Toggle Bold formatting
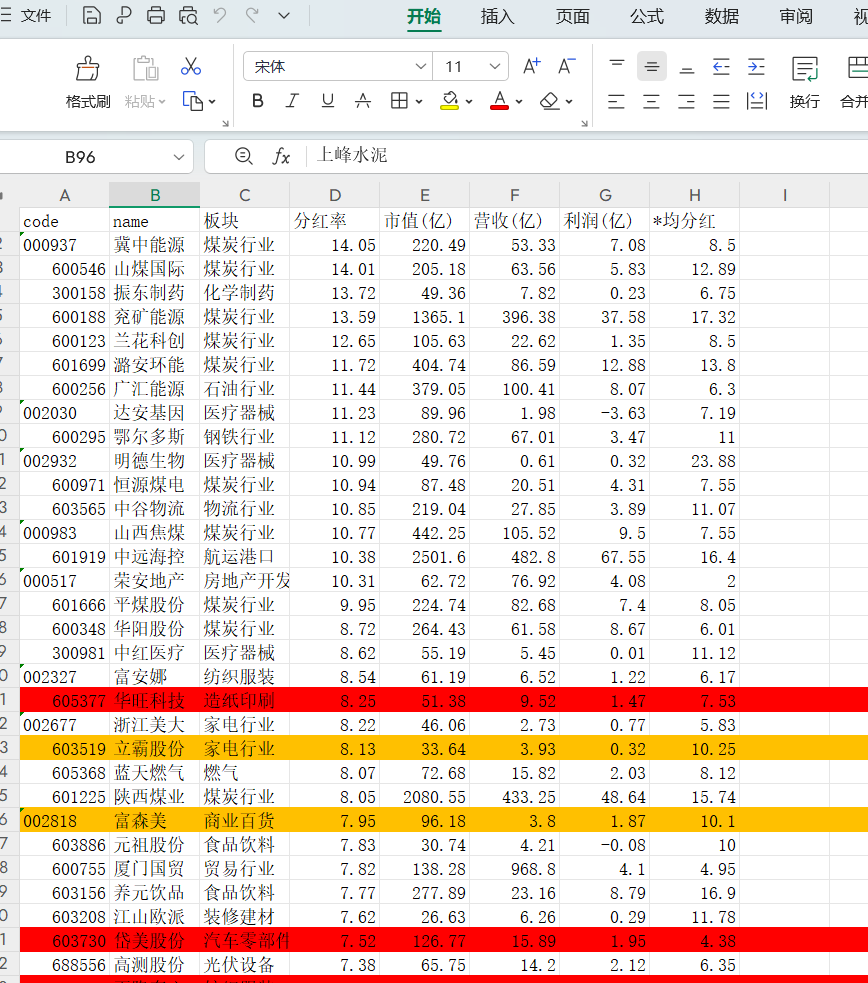This screenshot has height=983, width=868. (258, 101)
